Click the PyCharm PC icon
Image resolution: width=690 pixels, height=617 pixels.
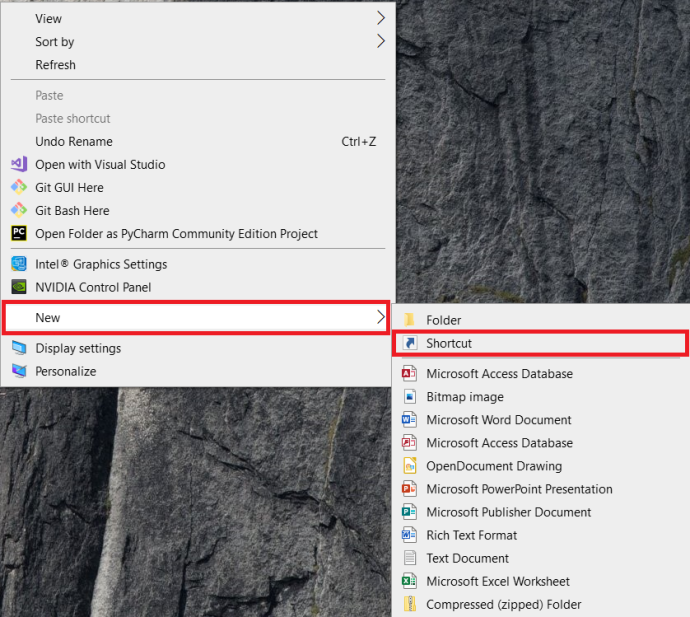click(x=19, y=233)
